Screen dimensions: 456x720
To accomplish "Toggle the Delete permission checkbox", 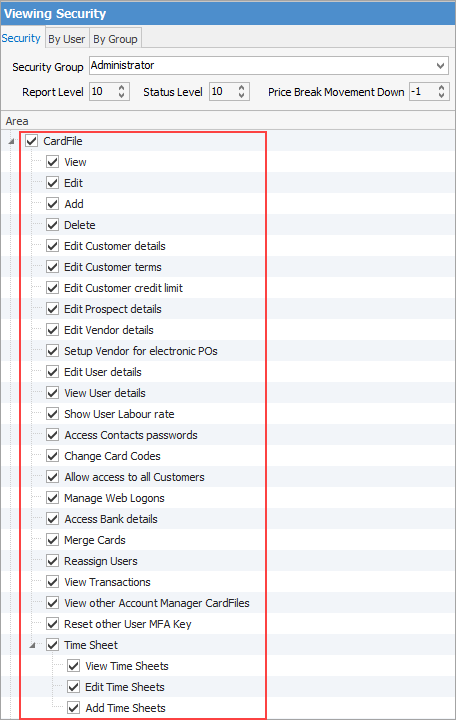I will pos(52,225).
